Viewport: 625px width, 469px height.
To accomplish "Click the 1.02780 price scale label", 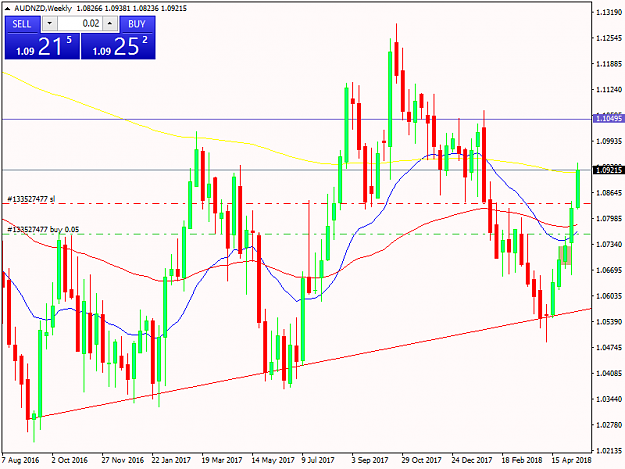I will click(x=609, y=425).
